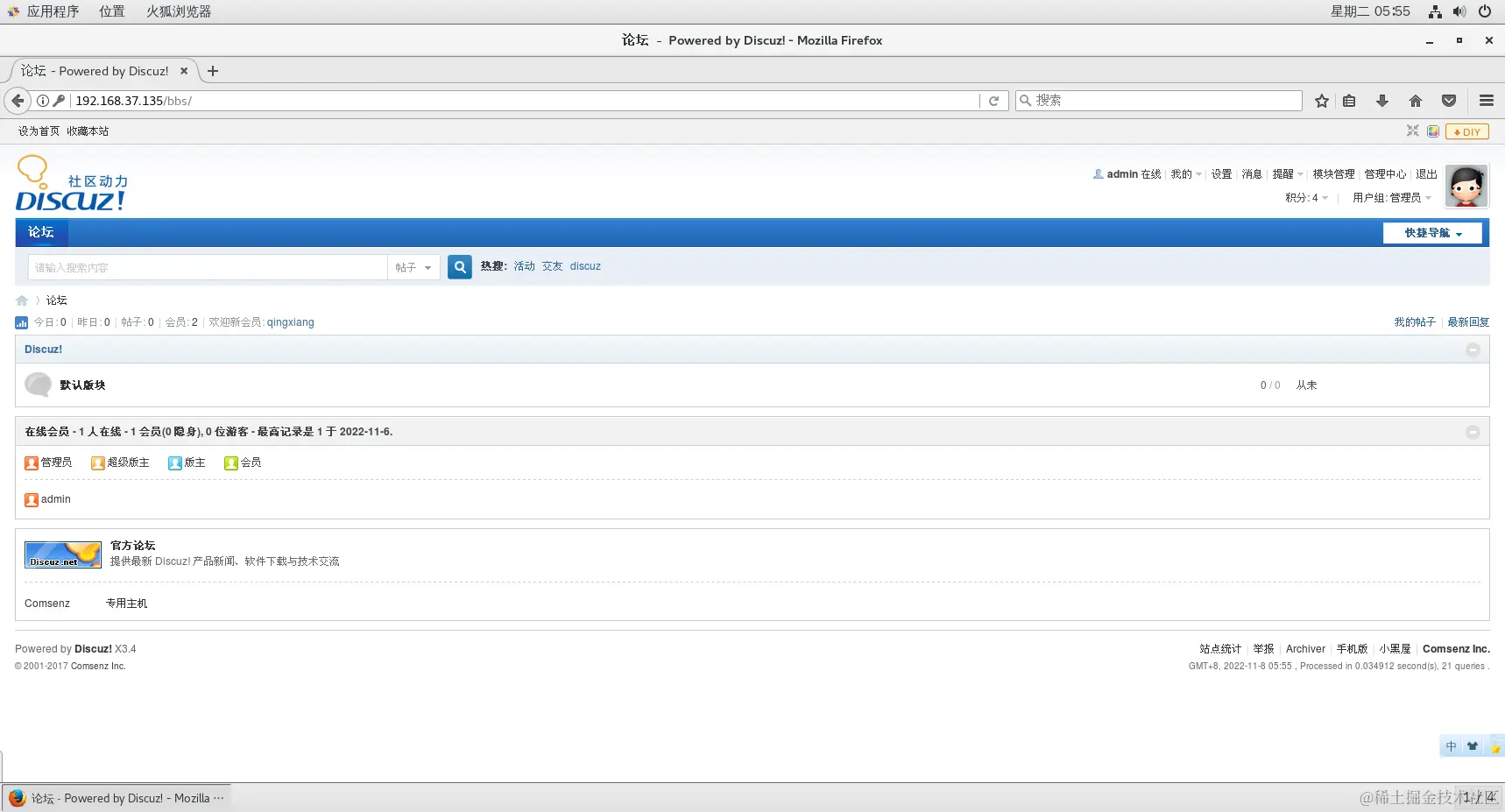Bookmark this page with the star icon
This screenshot has height=812, width=1505.
coord(1322,101)
